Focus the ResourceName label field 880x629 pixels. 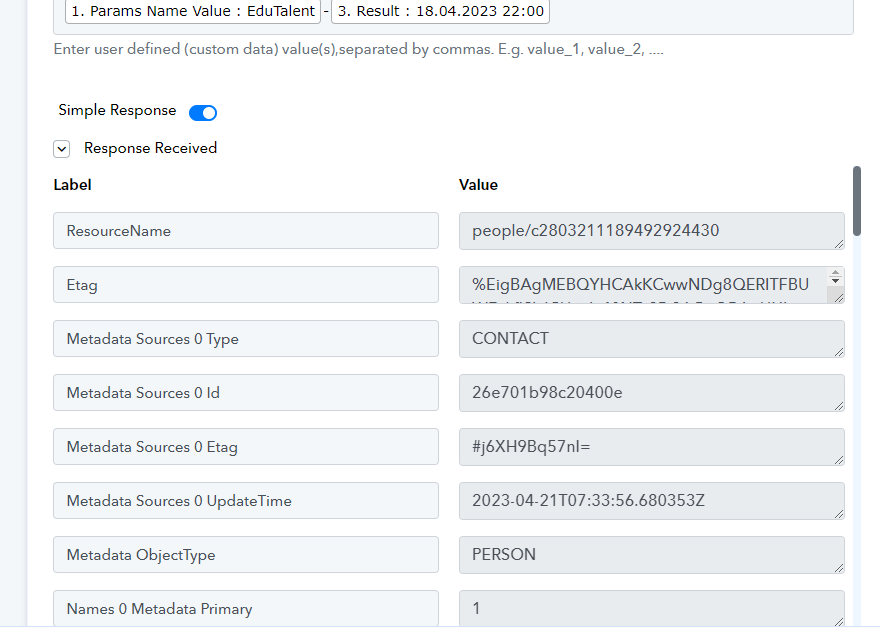[245, 231]
